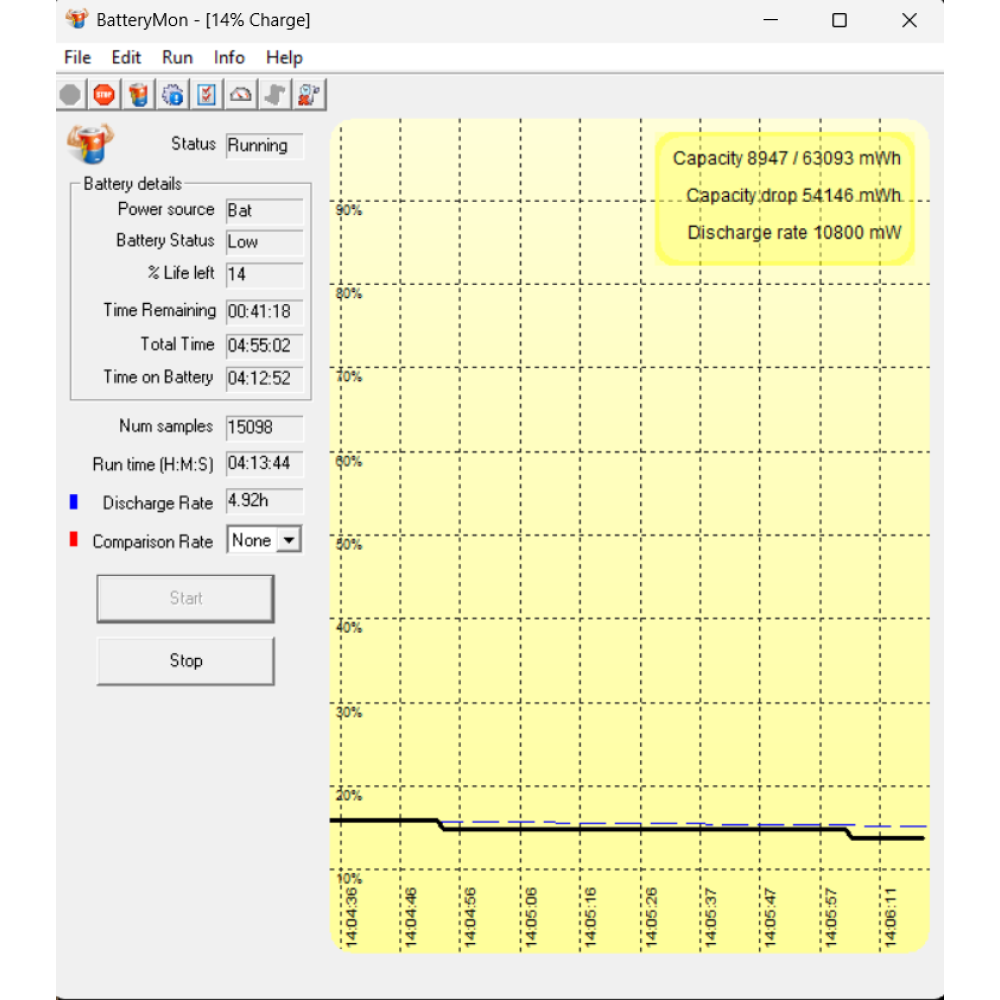This screenshot has width=1000, height=1000.
Task: Expand the Comparison Rate dropdown arrow
Action: point(288,540)
